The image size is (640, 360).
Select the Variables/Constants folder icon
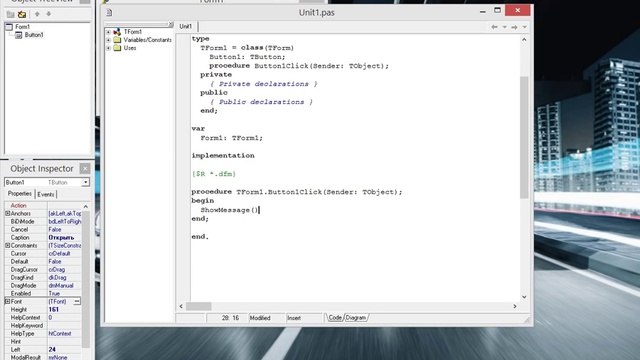pos(117,40)
